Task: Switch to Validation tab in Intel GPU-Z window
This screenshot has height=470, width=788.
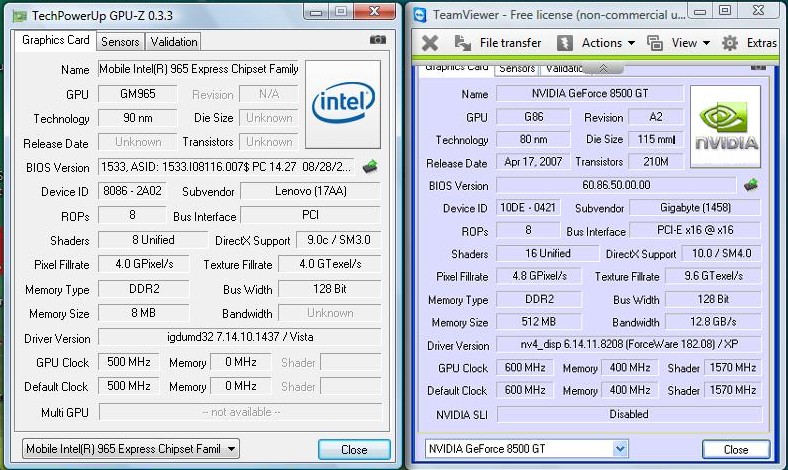Action: 174,42
